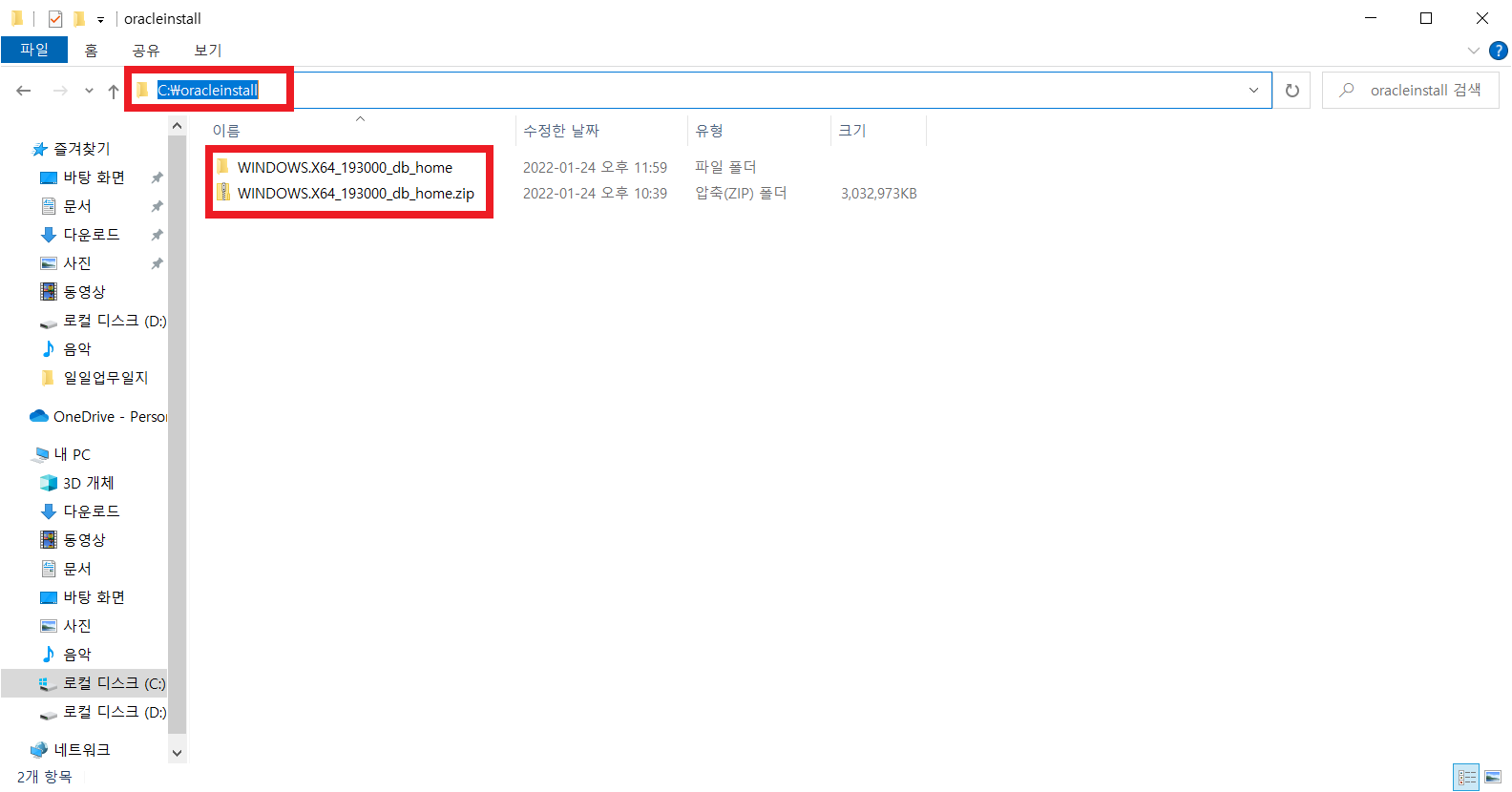Click the 3D 개체 cube icon
The image size is (1512, 792).
[49, 483]
